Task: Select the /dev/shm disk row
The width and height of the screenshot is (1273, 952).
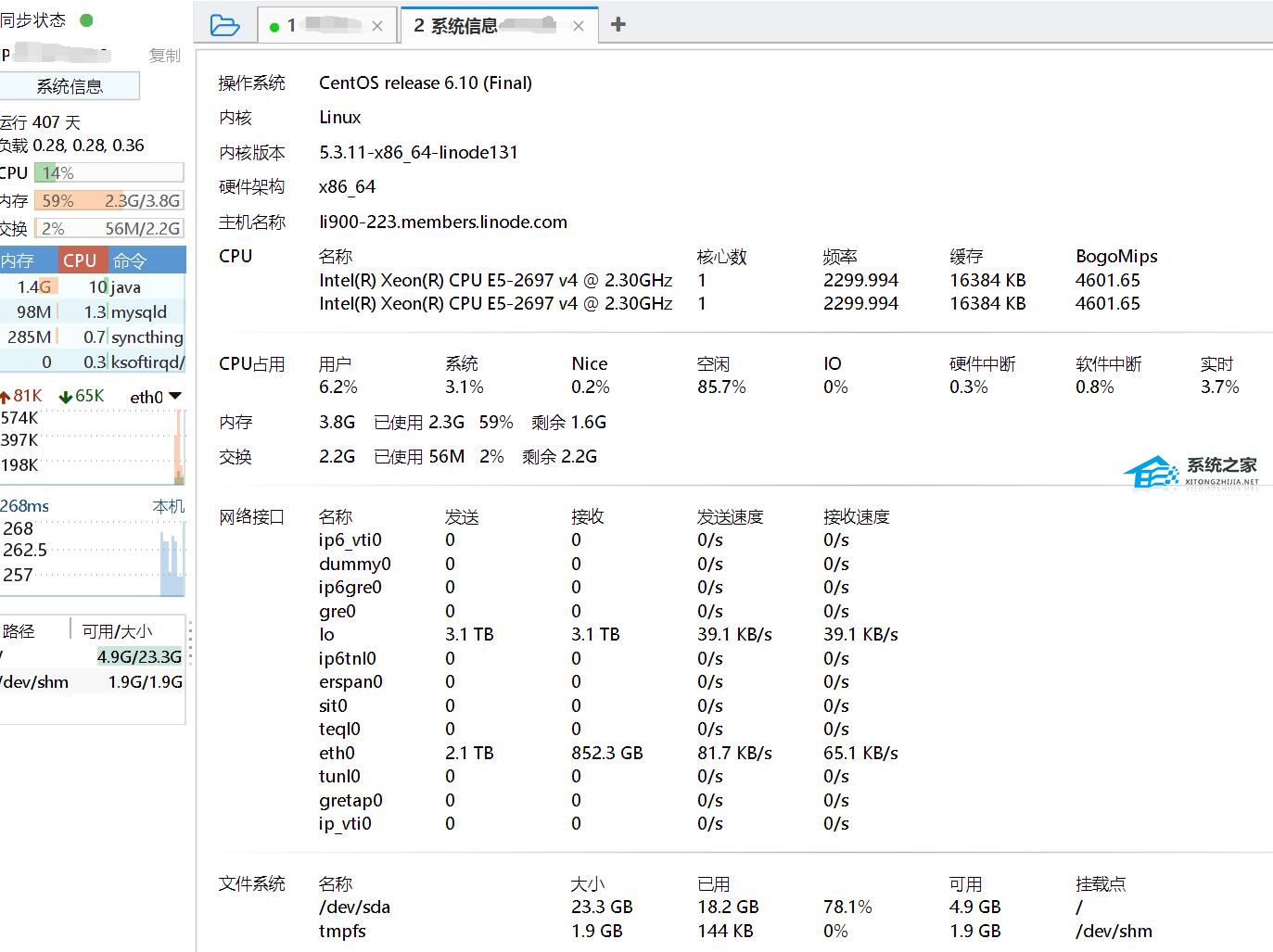Action: coord(93,682)
